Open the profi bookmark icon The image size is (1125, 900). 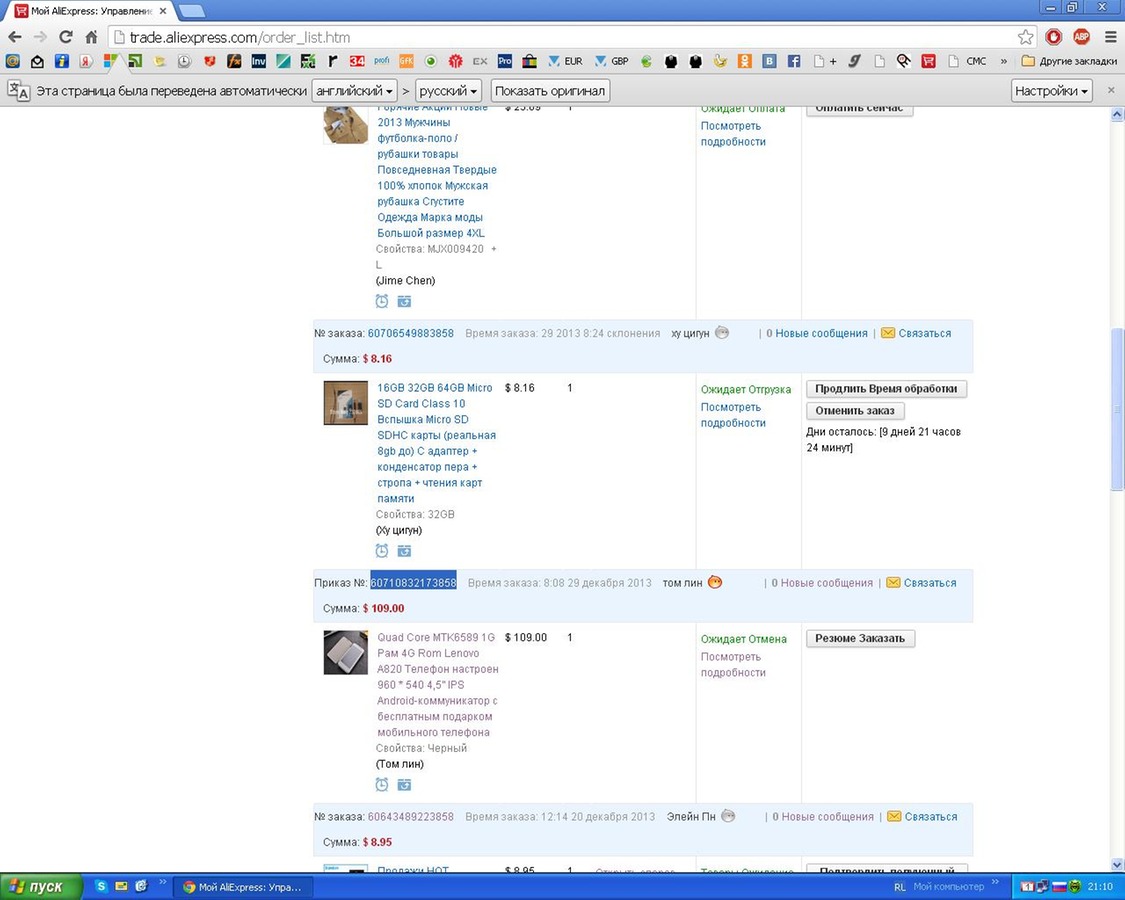point(382,62)
